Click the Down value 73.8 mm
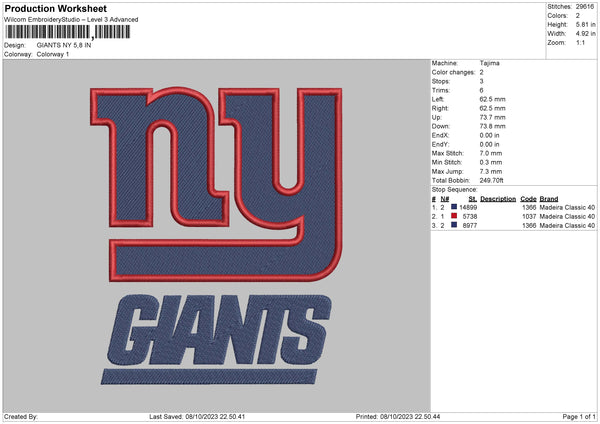 tap(492, 126)
